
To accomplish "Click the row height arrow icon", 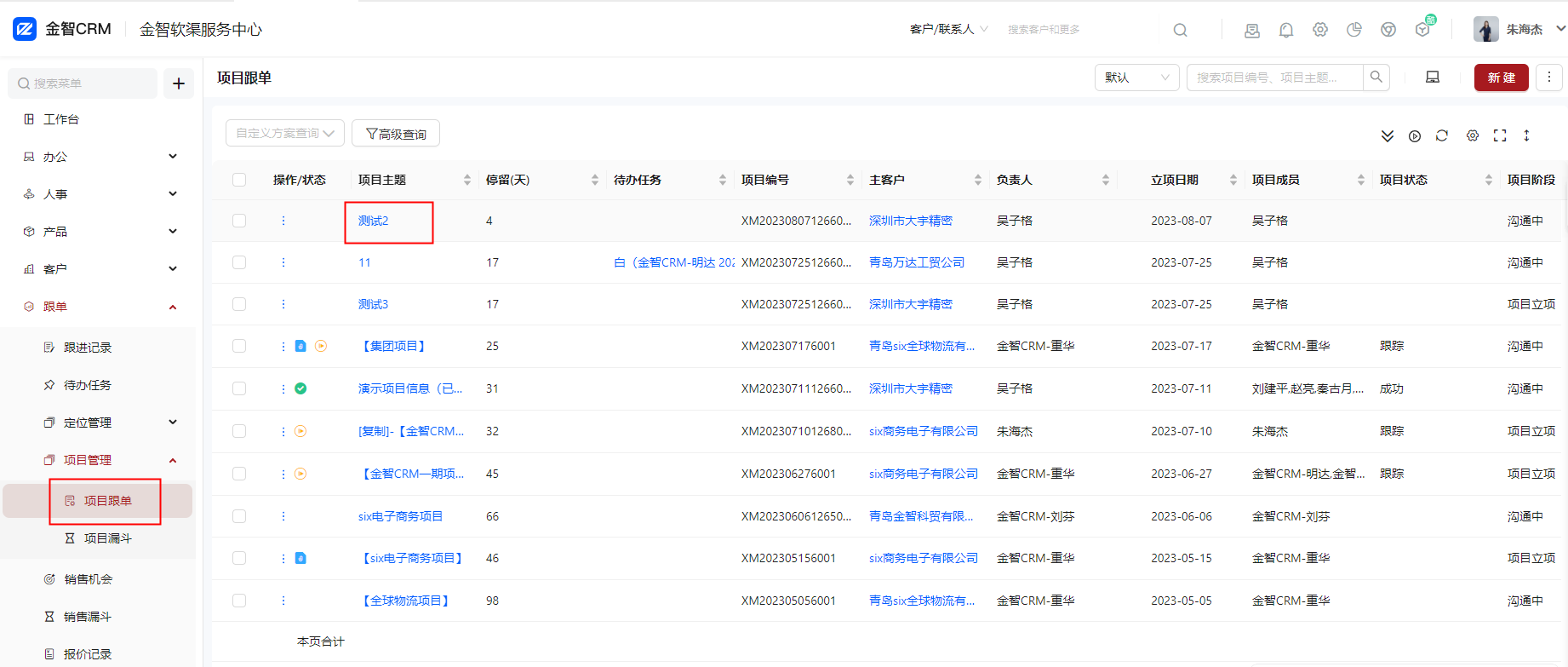I will click(x=1526, y=135).
